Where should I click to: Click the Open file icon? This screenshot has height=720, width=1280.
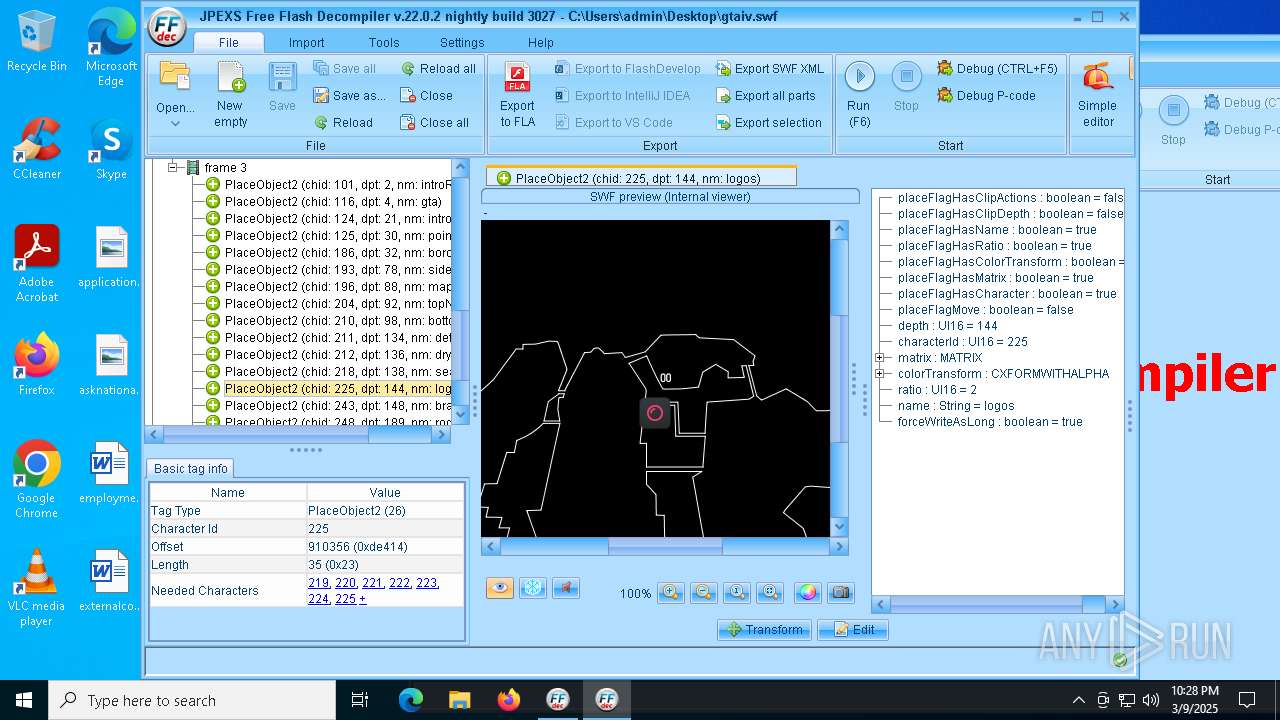[175, 77]
